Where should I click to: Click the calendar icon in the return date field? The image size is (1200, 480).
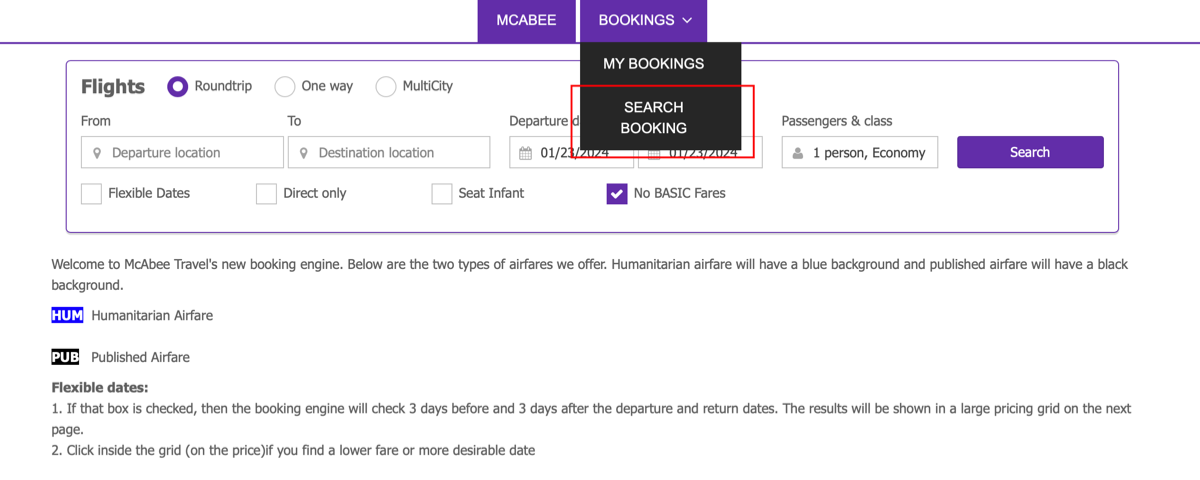coord(653,153)
